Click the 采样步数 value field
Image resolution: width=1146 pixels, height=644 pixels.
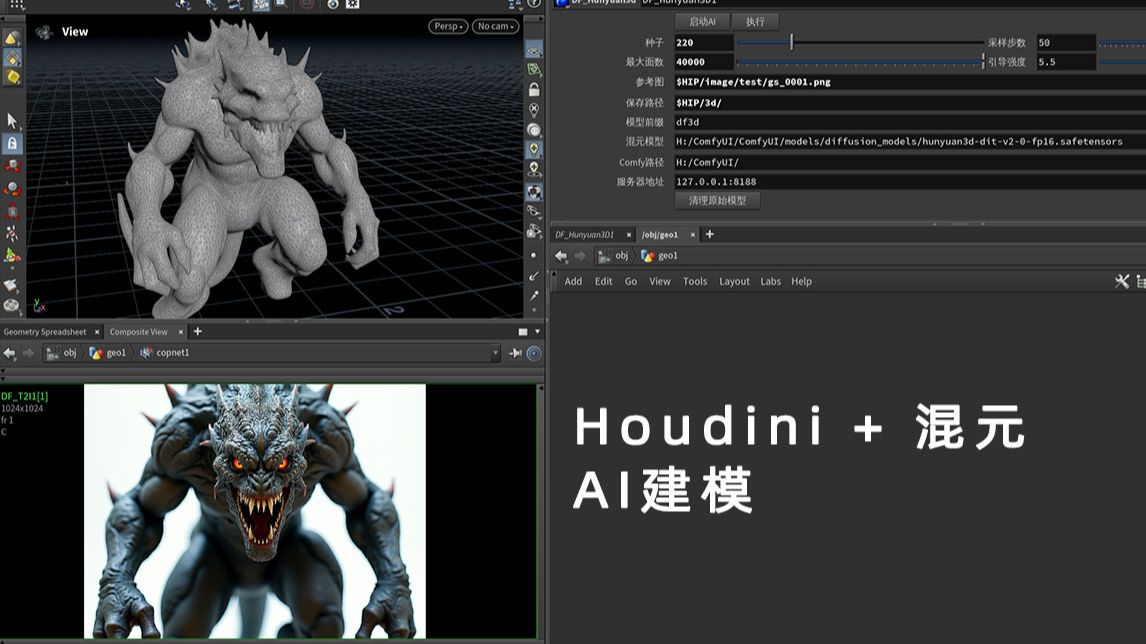click(x=1066, y=42)
